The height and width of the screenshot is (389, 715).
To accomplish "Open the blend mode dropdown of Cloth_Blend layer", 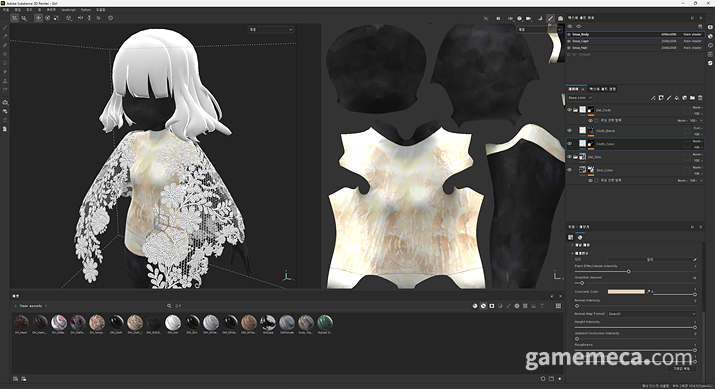I will tap(697, 128).
